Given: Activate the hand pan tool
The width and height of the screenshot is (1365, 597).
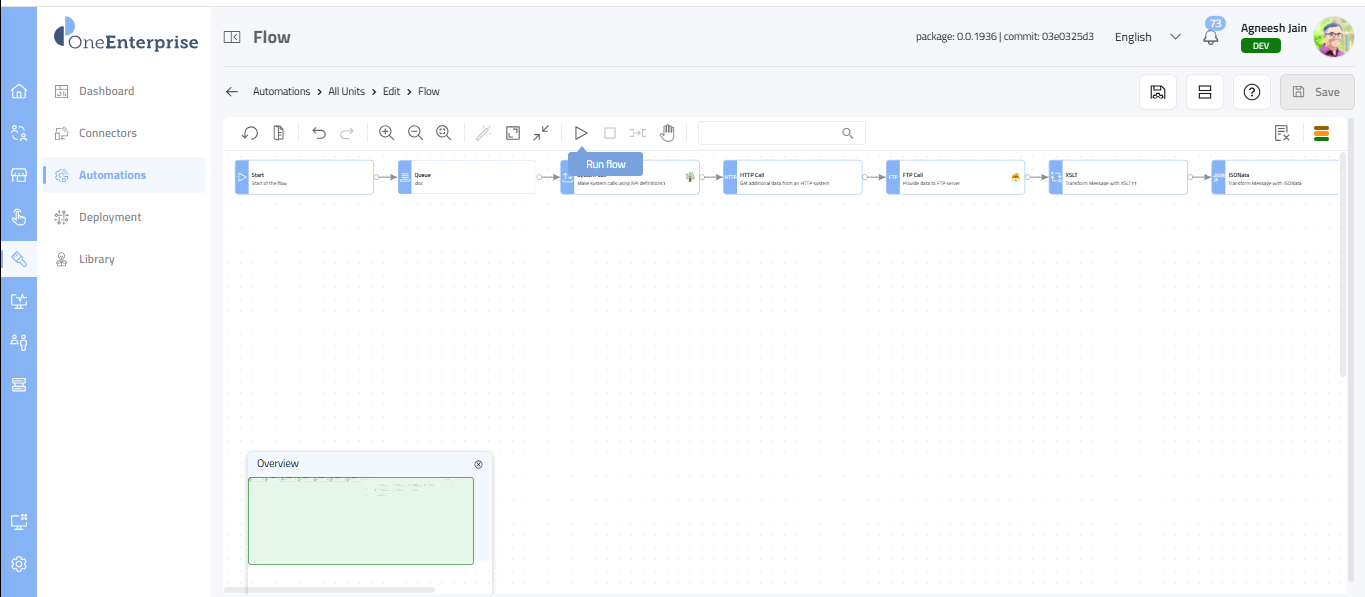Looking at the screenshot, I should 667,133.
